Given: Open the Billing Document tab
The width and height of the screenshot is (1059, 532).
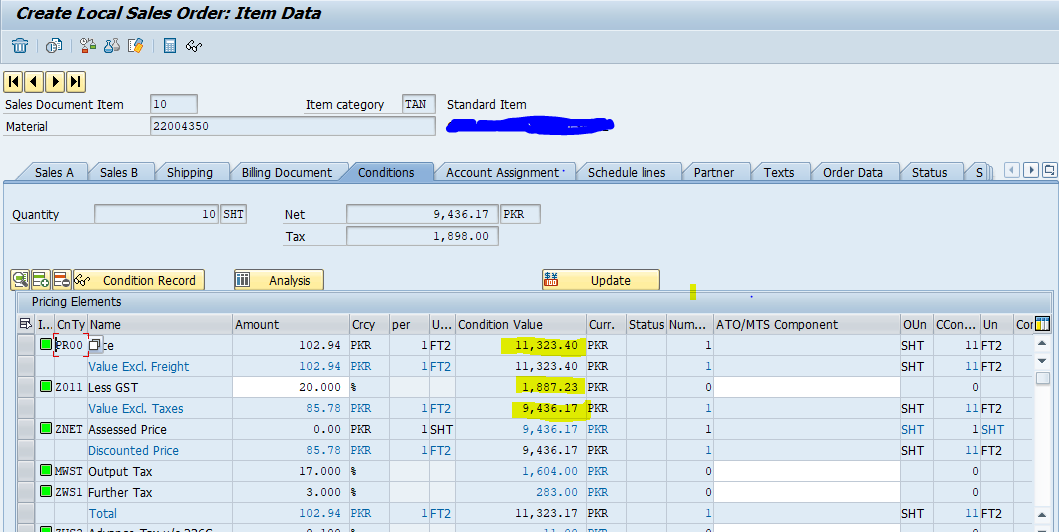Looking at the screenshot, I should 286,172.
